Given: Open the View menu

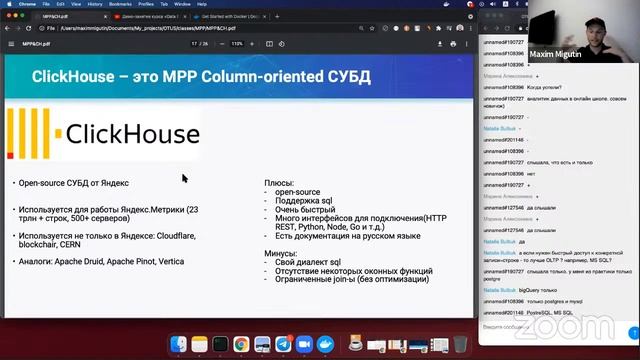Looking at the screenshot, I should tap(76, 4).
